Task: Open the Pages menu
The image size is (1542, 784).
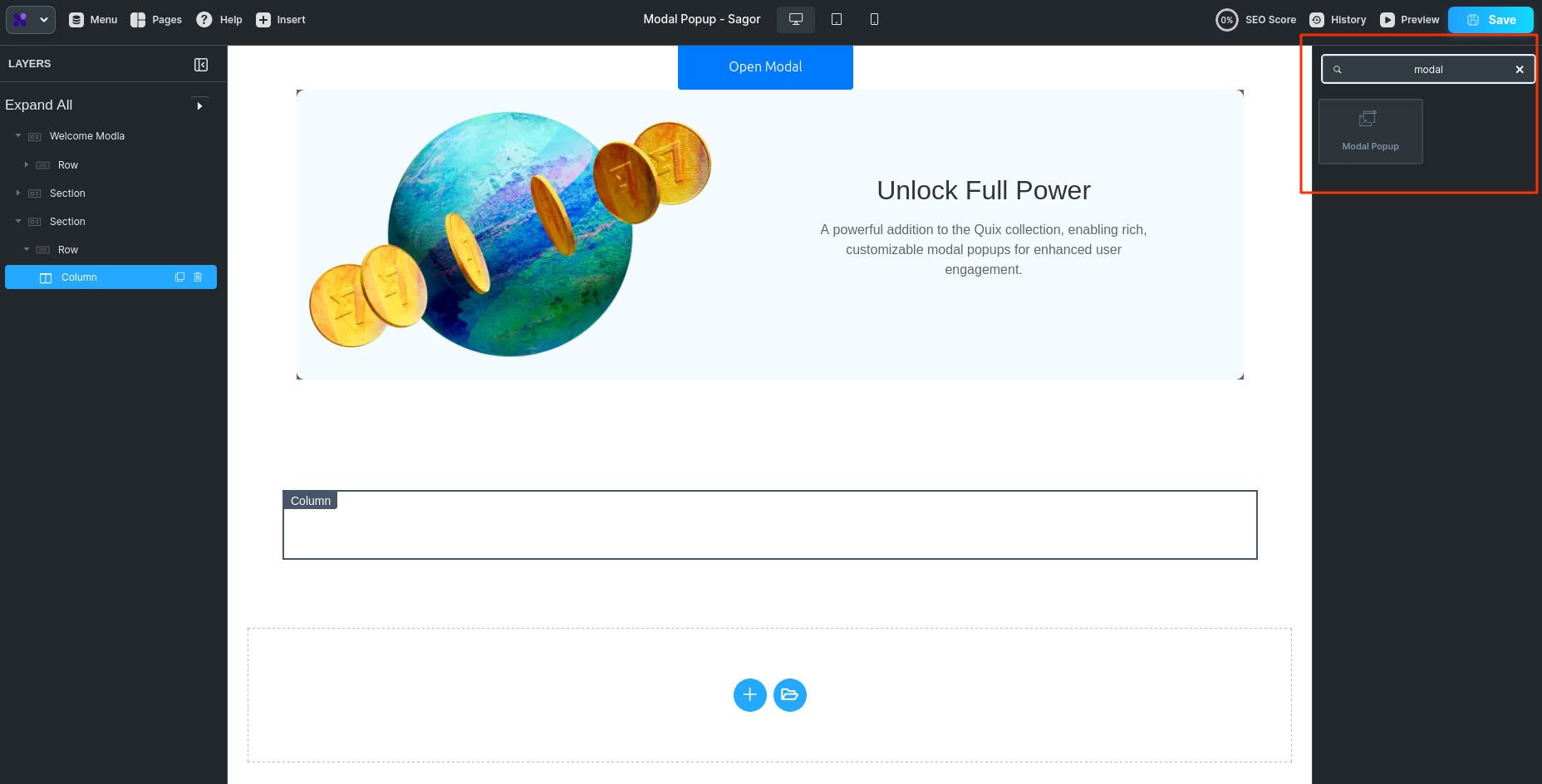Action: pyautogui.click(x=156, y=20)
